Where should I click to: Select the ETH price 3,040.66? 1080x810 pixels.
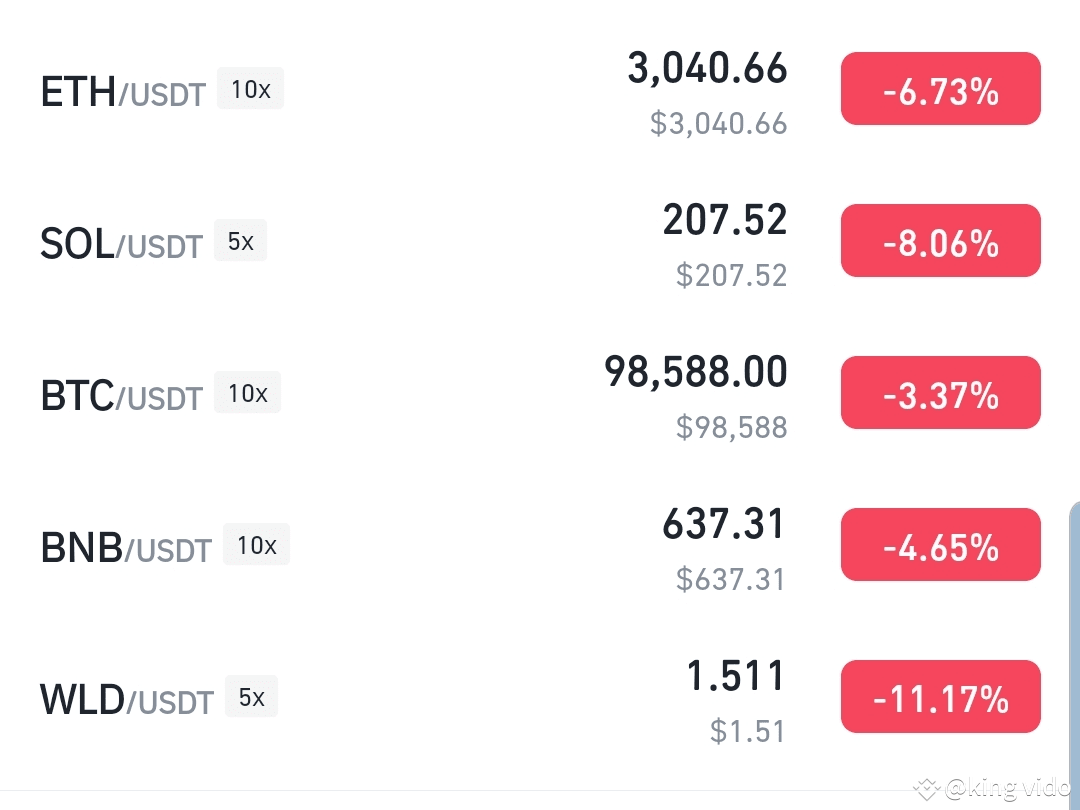click(707, 68)
